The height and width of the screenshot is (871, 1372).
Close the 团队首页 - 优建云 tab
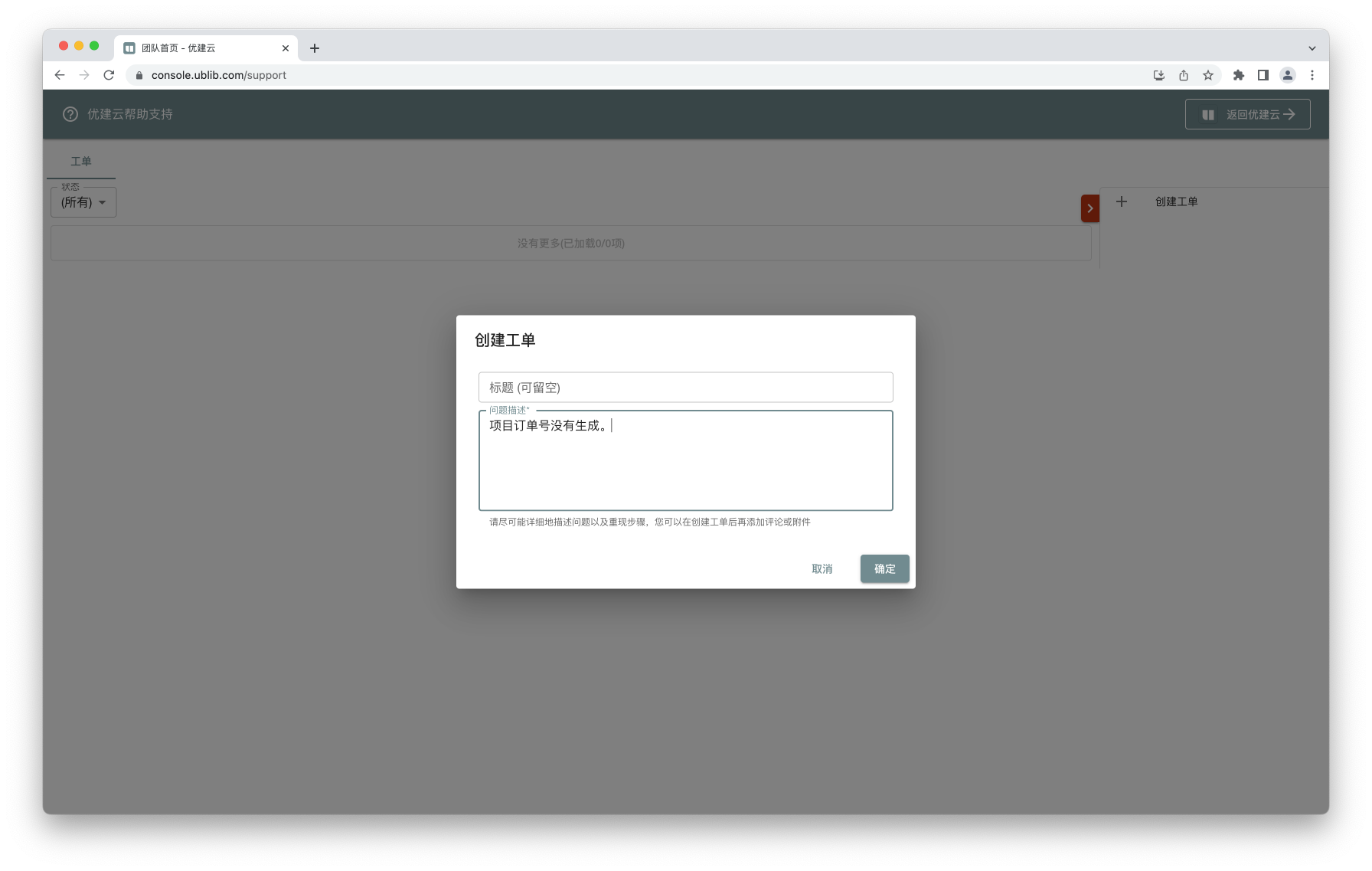pyautogui.click(x=286, y=48)
